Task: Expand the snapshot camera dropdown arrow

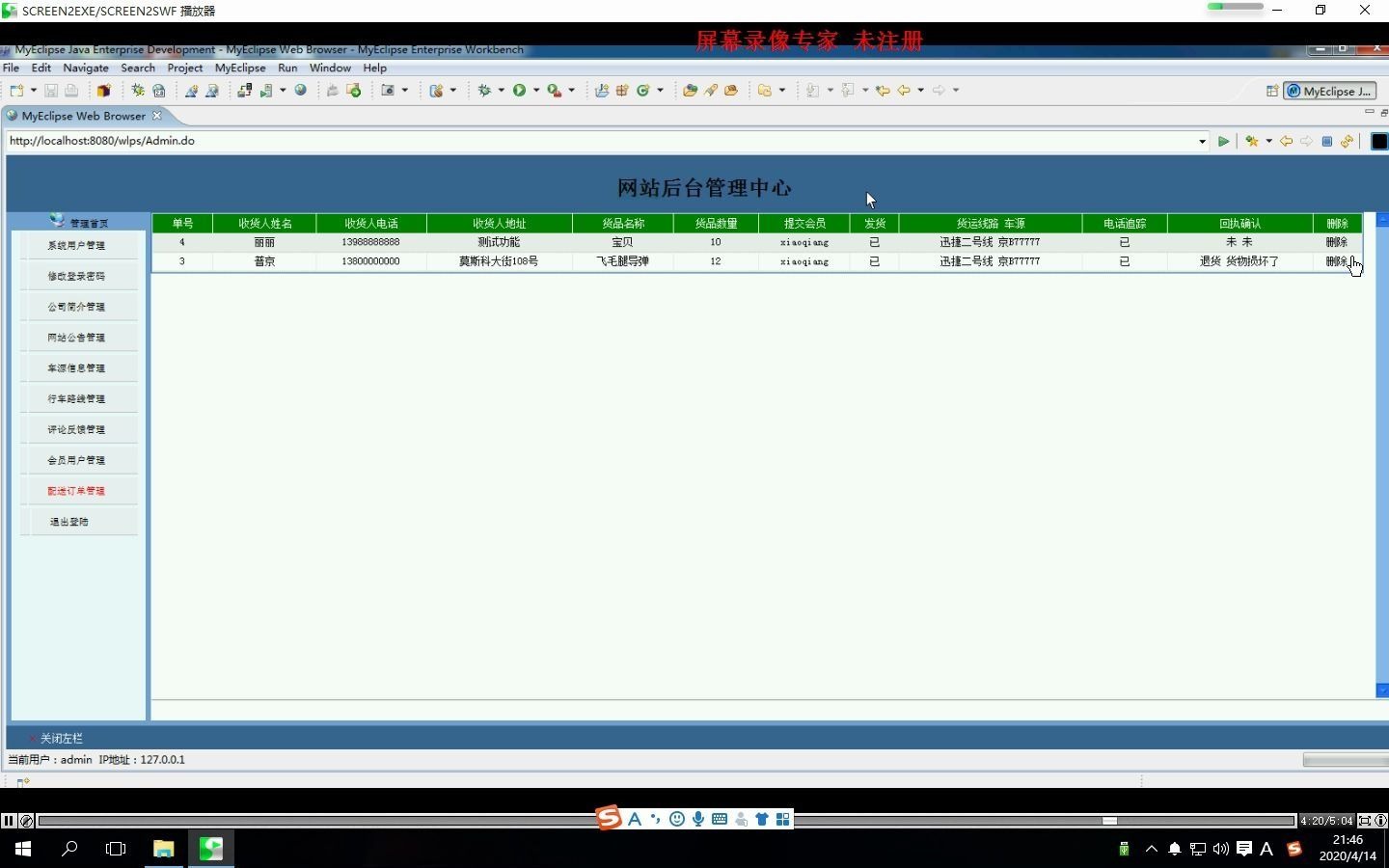Action: 405,91
